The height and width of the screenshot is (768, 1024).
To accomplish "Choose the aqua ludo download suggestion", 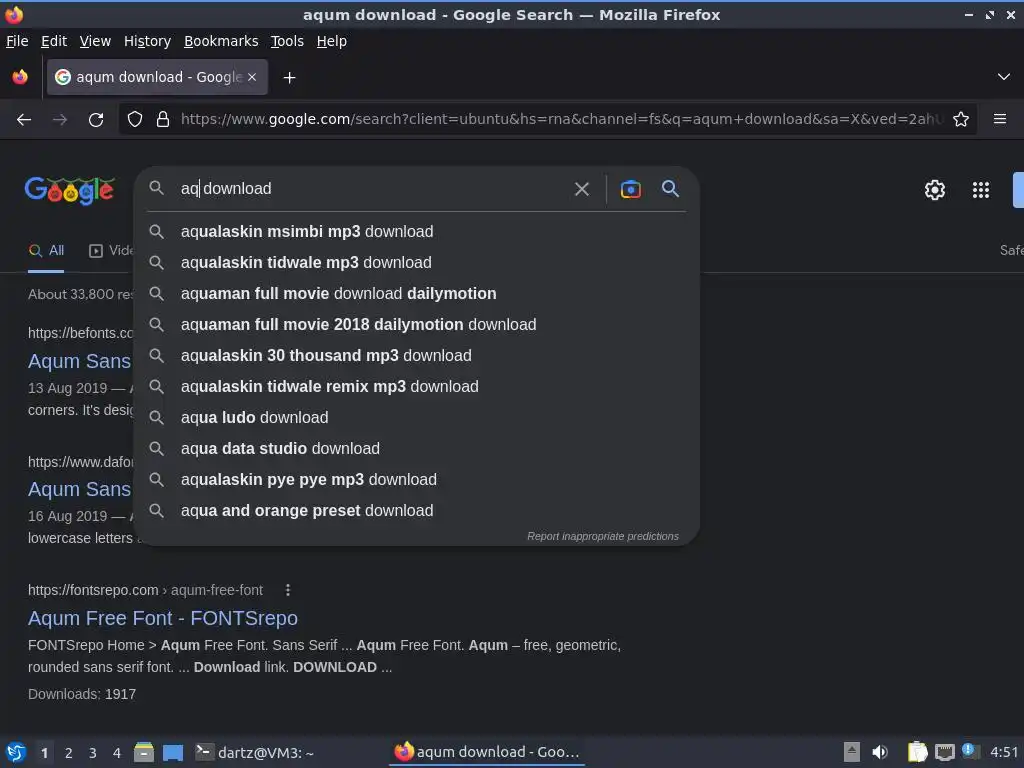I will point(416,418).
